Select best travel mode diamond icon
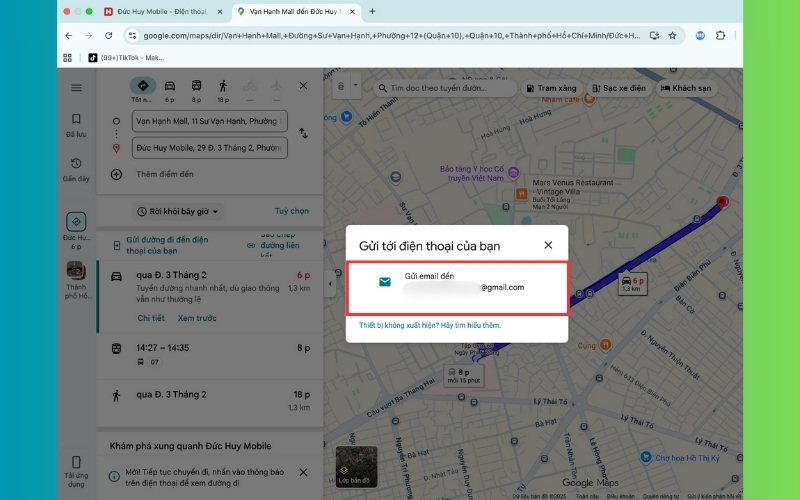This screenshot has width=800, height=500. tap(143, 86)
